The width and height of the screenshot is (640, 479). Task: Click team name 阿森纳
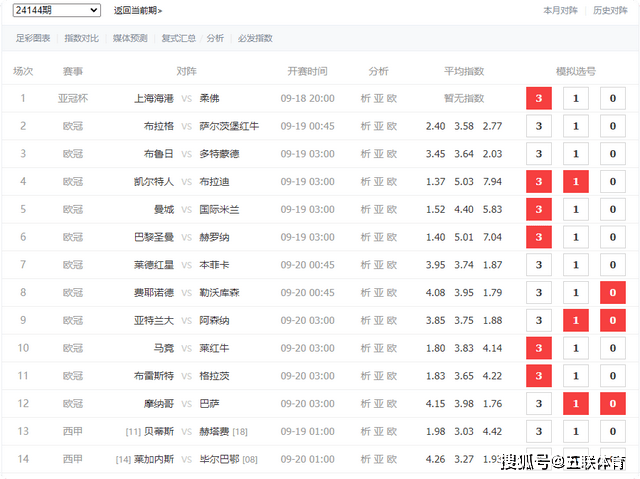pyautogui.click(x=214, y=320)
